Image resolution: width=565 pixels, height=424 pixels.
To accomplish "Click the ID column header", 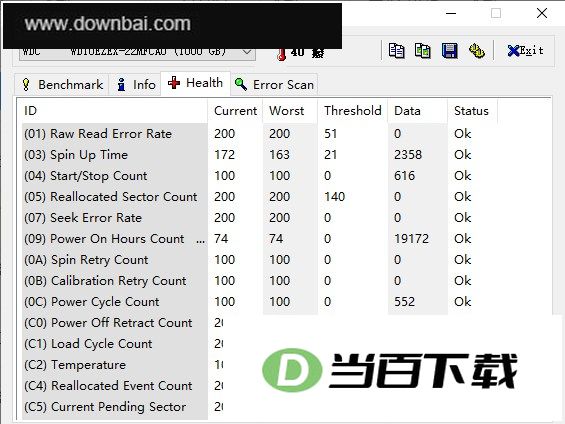I will [x=115, y=111].
